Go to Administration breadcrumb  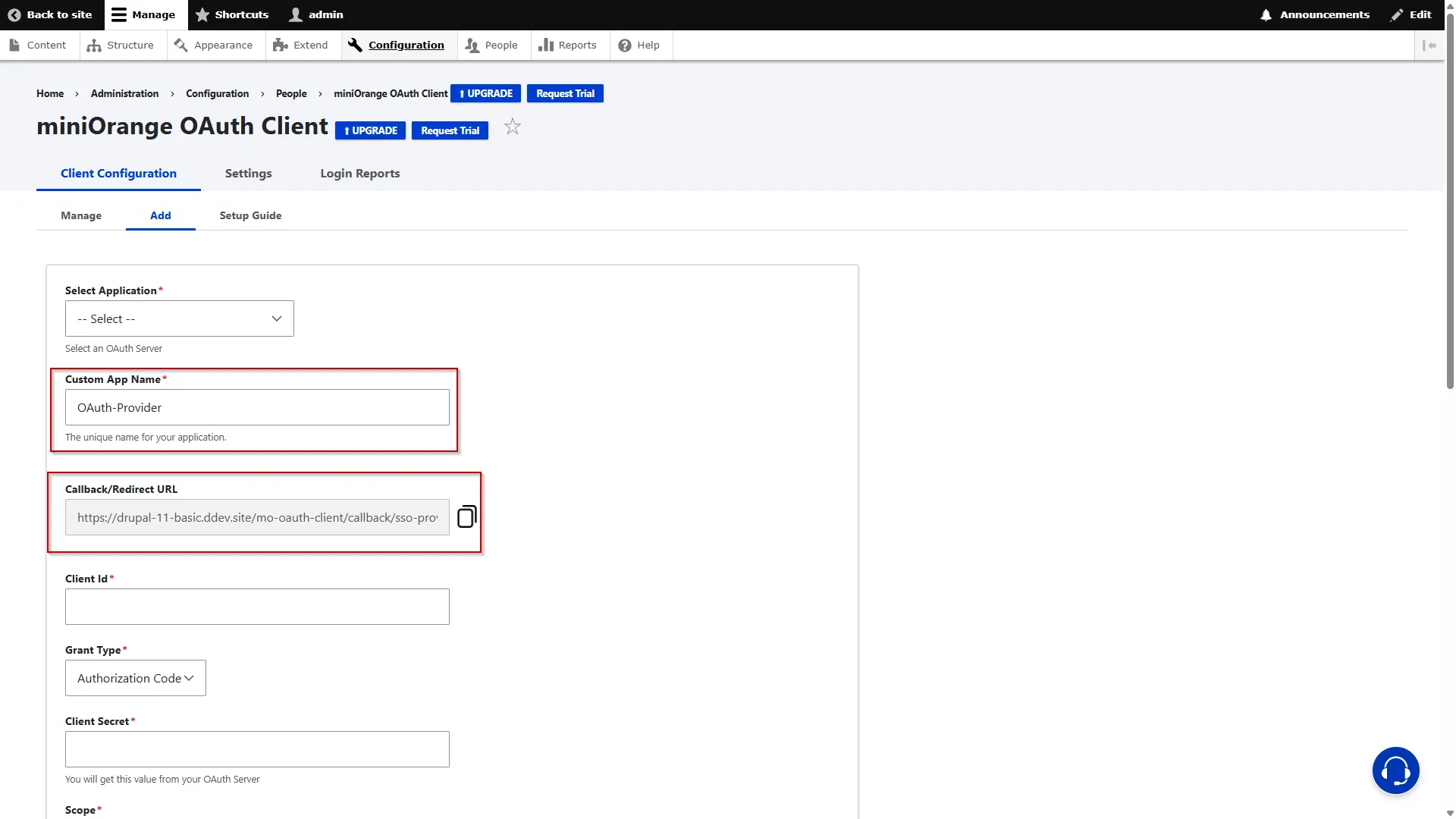[124, 93]
